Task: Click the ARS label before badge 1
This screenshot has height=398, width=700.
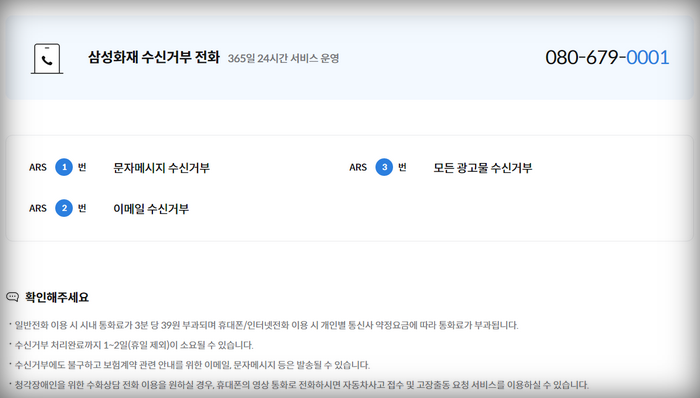Action: click(x=38, y=168)
